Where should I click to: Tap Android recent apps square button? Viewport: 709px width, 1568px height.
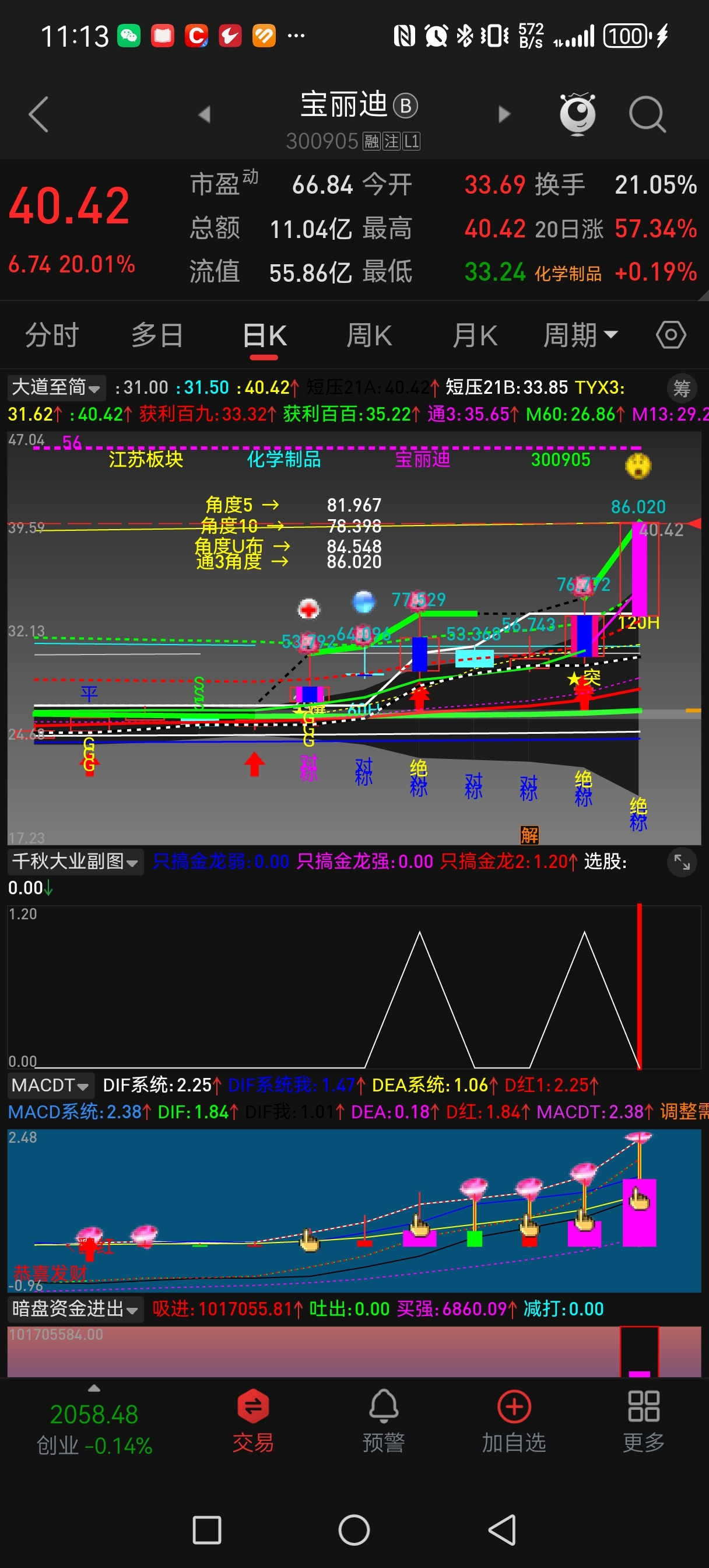point(207,1529)
